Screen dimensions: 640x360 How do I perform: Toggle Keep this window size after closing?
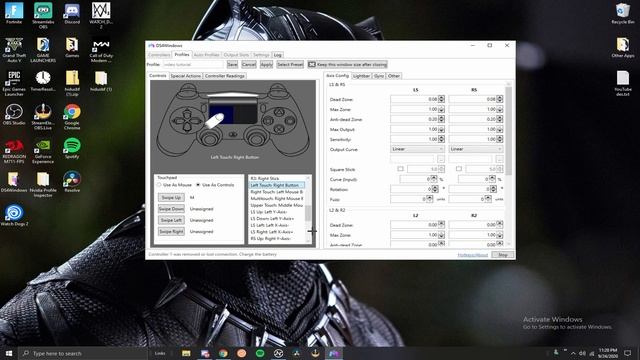pos(347,64)
